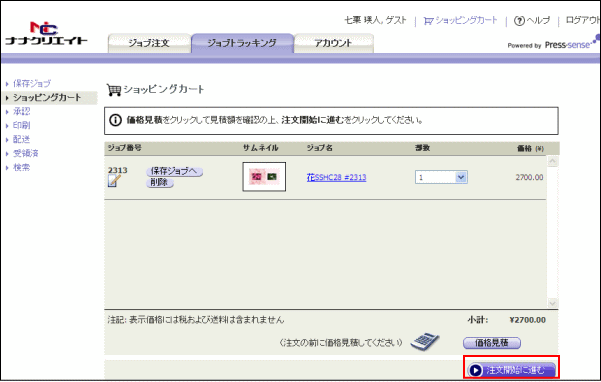Click the play arrow icon on 注文開始に進む
The height and width of the screenshot is (382, 601).
475,370
